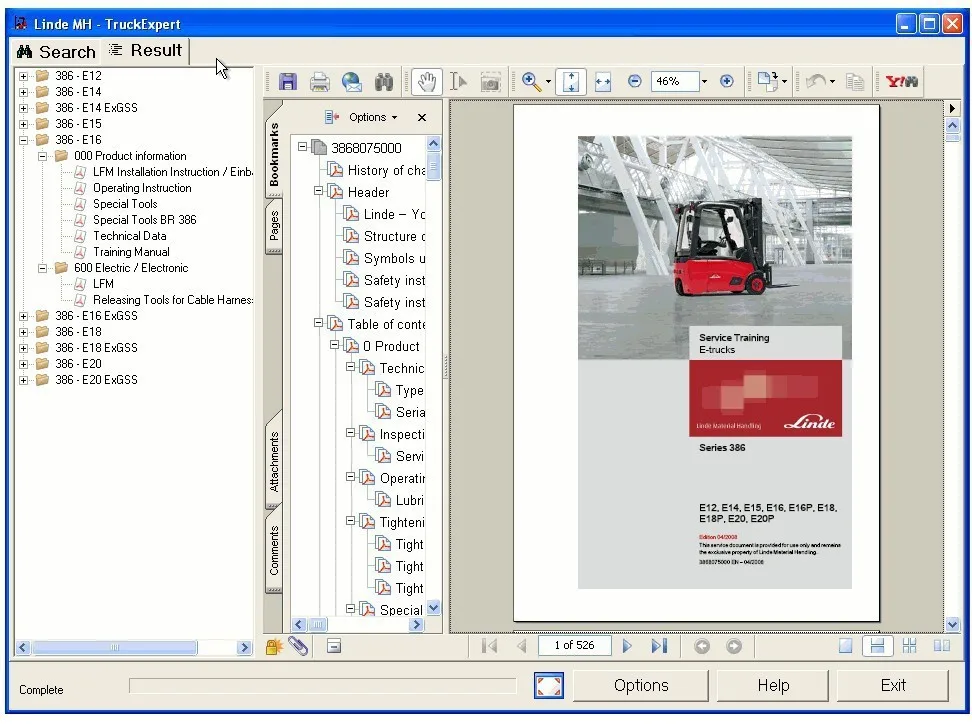Open the zoom percentage dropdown
This screenshot has height=724, width=972.
[704, 81]
